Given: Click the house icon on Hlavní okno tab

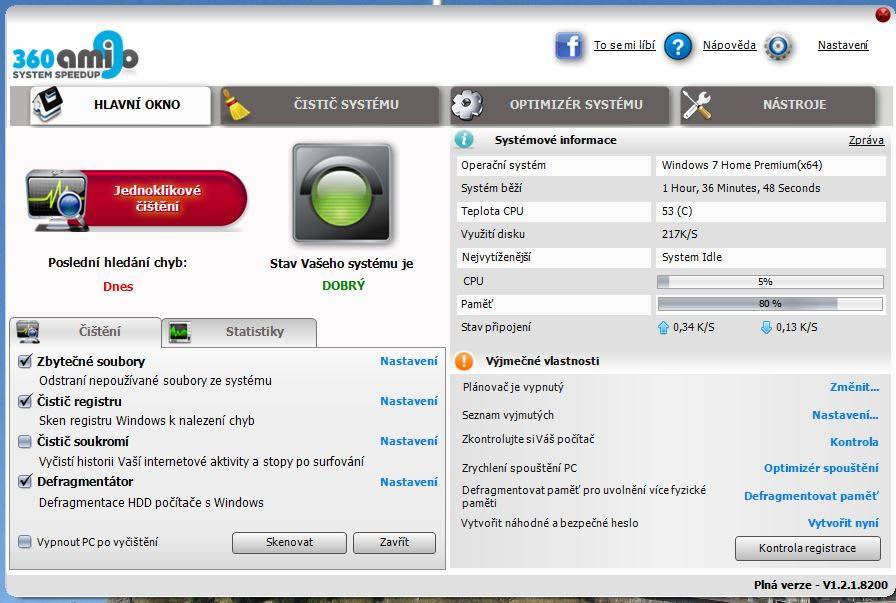Looking at the screenshot, I should pyautogui.click(x=47, y=103).
